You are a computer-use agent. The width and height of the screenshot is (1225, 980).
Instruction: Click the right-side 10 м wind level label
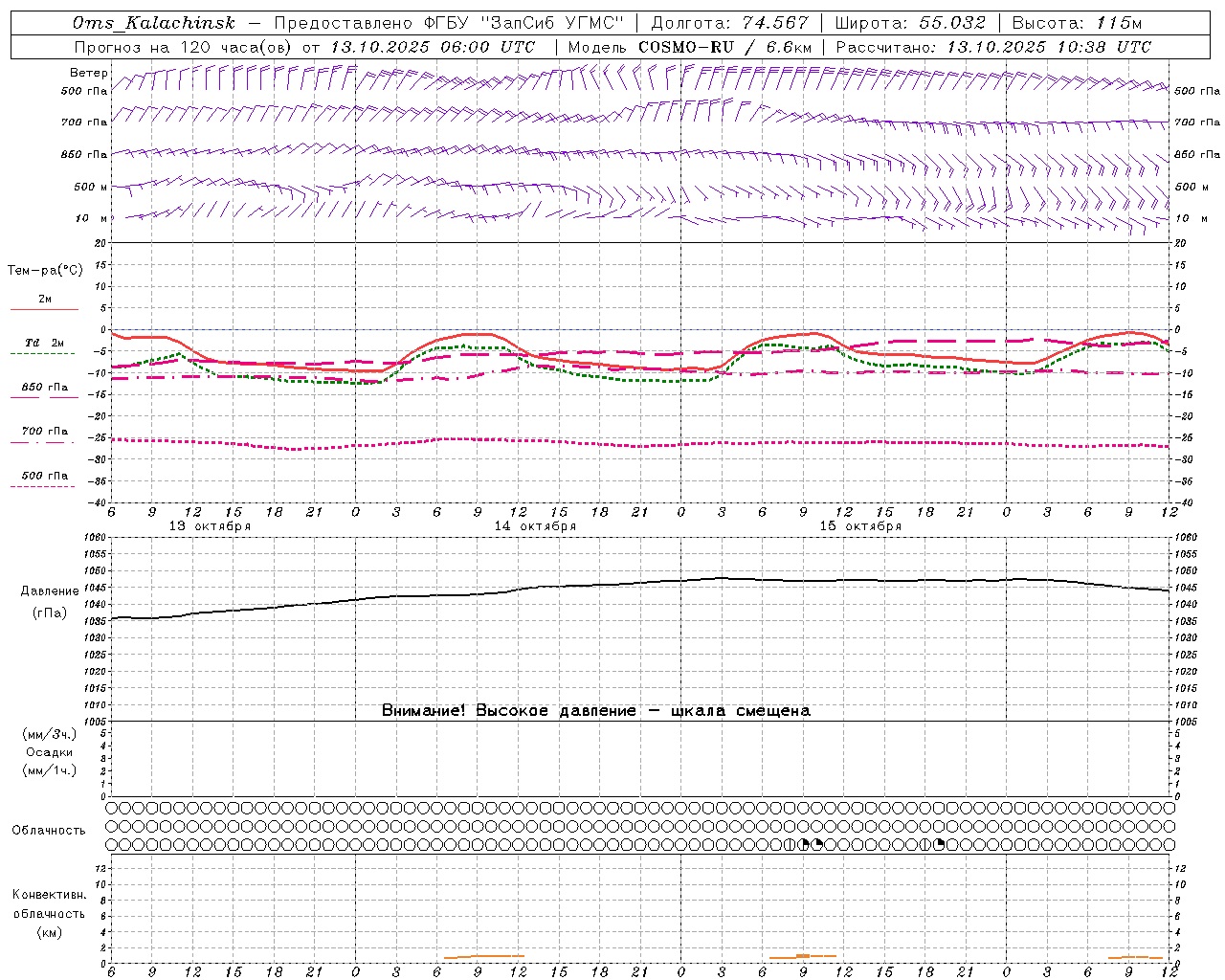[1191, 218]
